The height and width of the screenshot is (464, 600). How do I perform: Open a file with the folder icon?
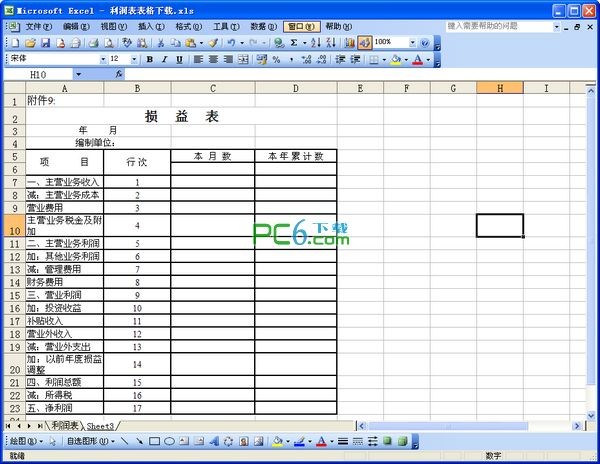(x=30, y=43)
